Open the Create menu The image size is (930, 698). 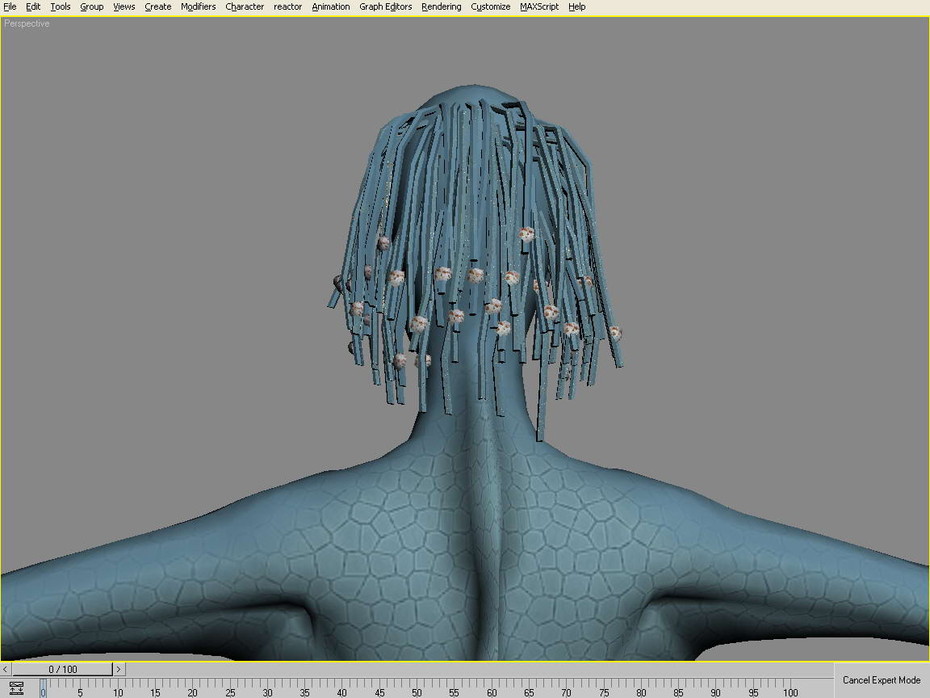tap(158, 7)
